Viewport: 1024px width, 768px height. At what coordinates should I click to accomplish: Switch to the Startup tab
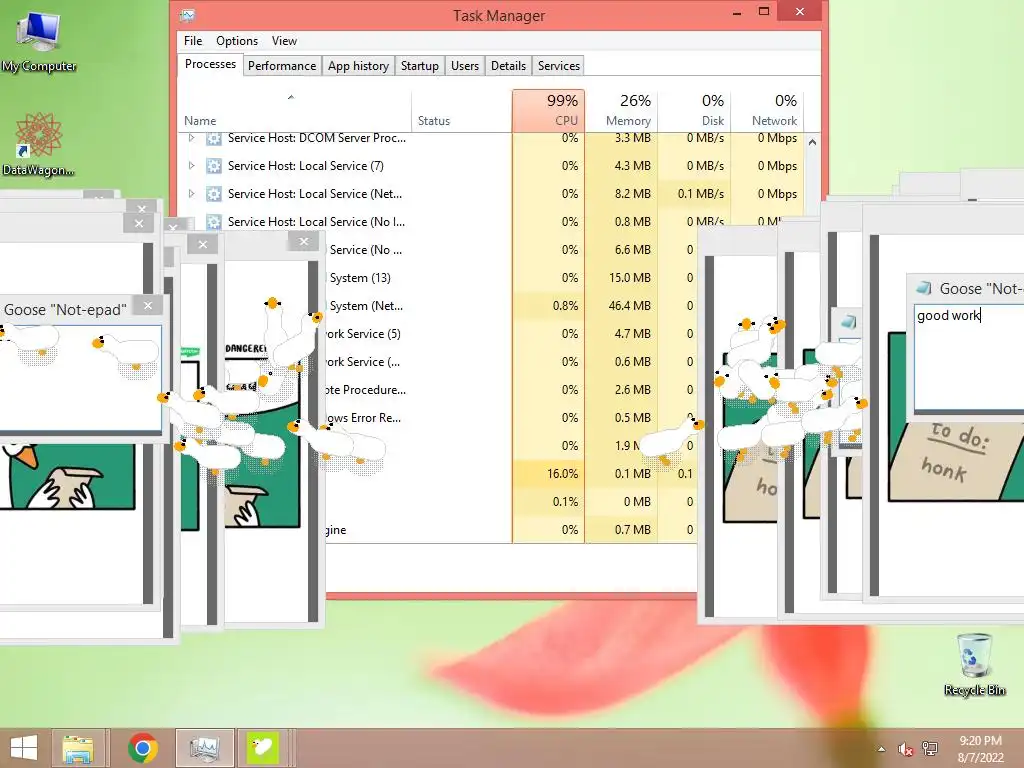419,65
